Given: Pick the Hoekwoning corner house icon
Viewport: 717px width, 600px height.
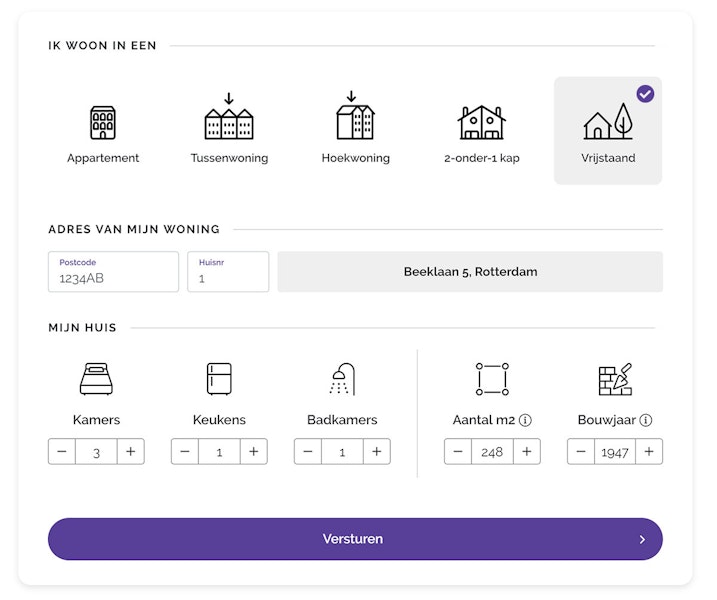Looking at the screenshot, I should [355, 115].
